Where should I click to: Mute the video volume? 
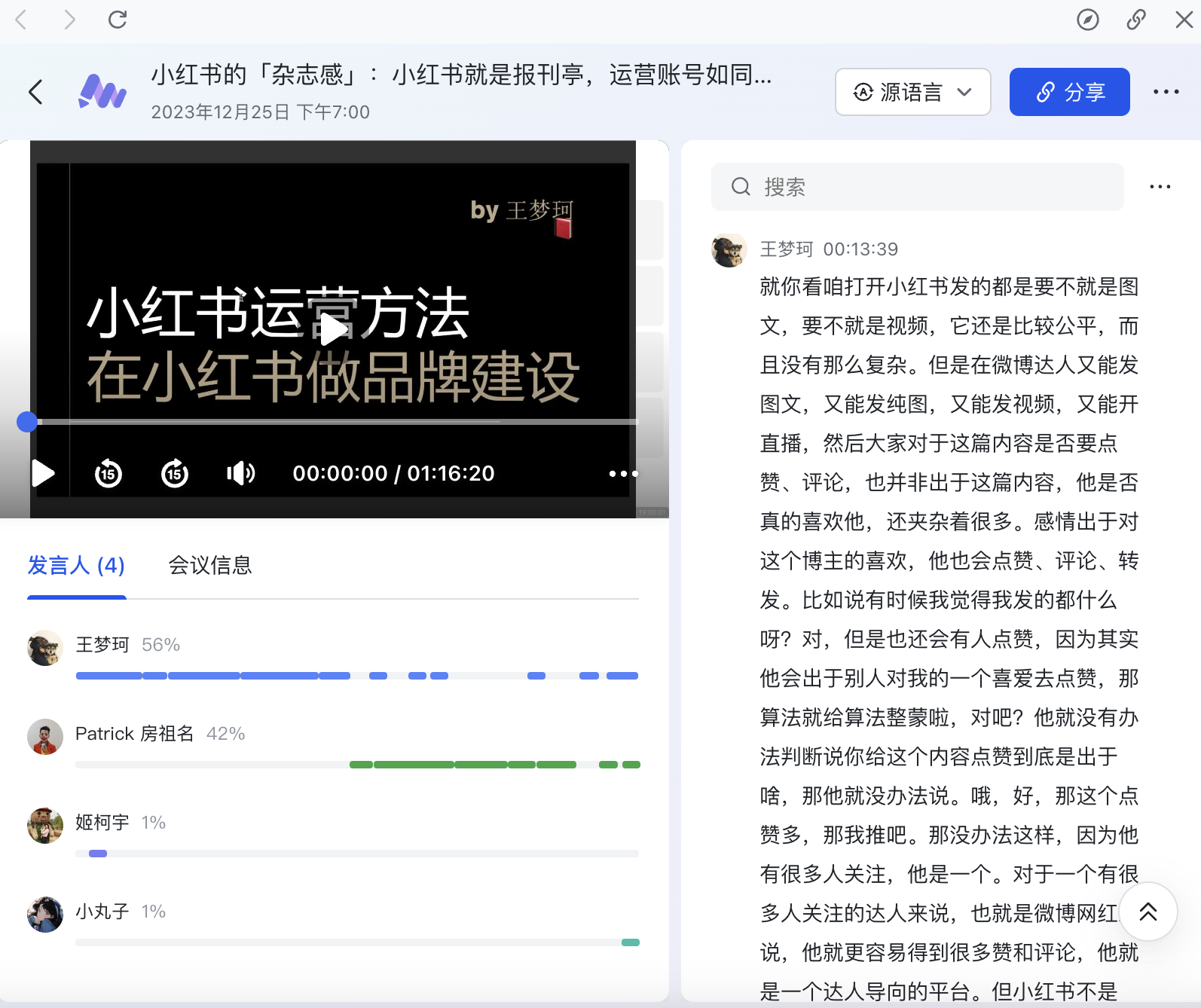click(x=241, y=473)
